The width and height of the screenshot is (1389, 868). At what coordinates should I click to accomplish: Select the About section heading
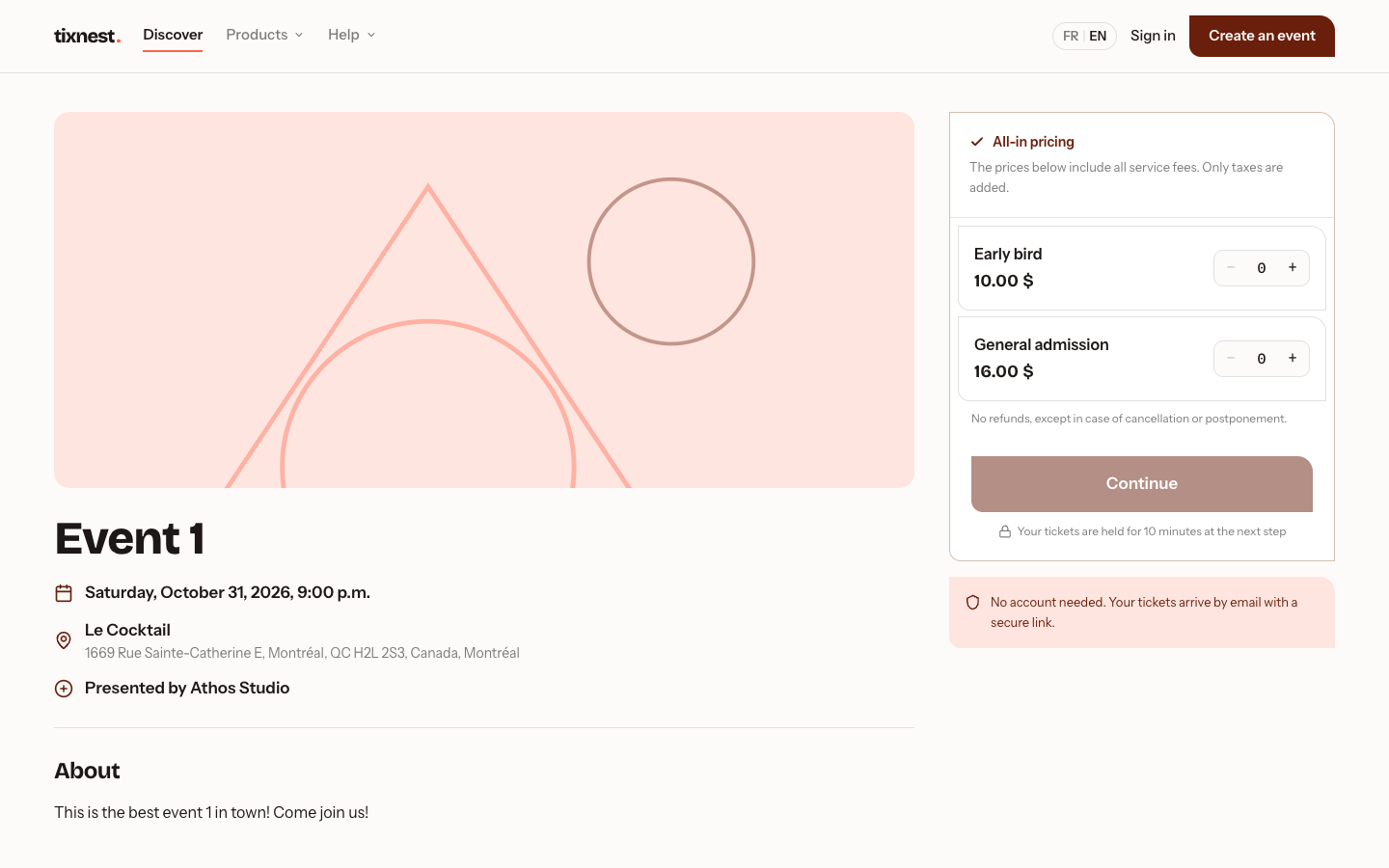click(x=87, y=771)
